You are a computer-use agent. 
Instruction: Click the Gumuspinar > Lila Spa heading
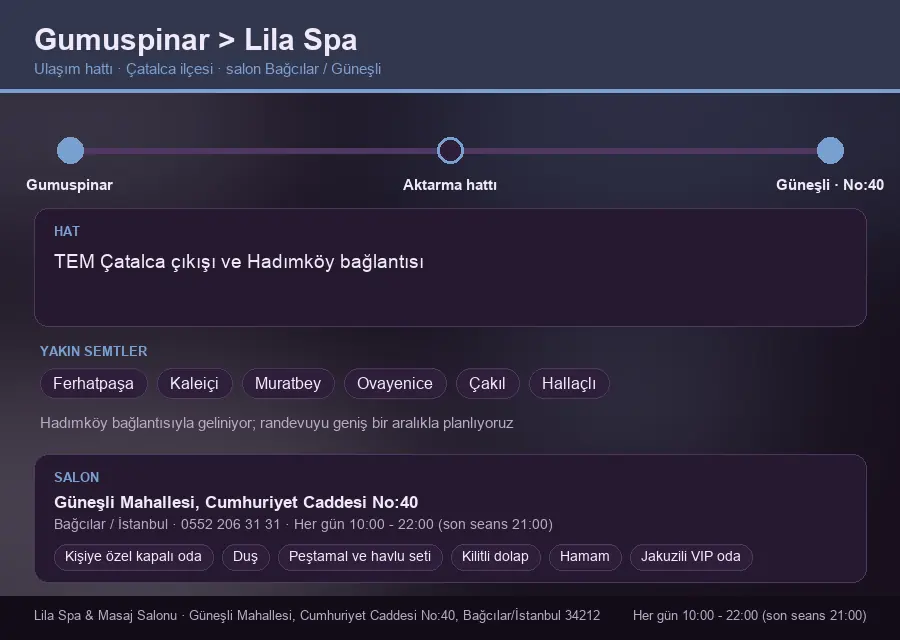[x=196, y=40]
